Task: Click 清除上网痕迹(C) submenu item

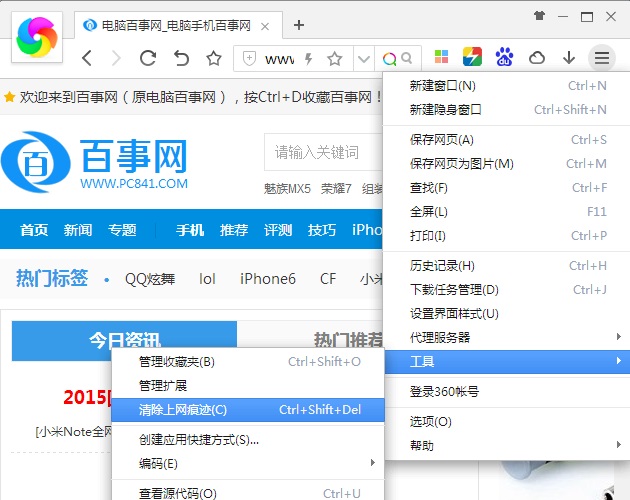Action: (x=248, y=410)
